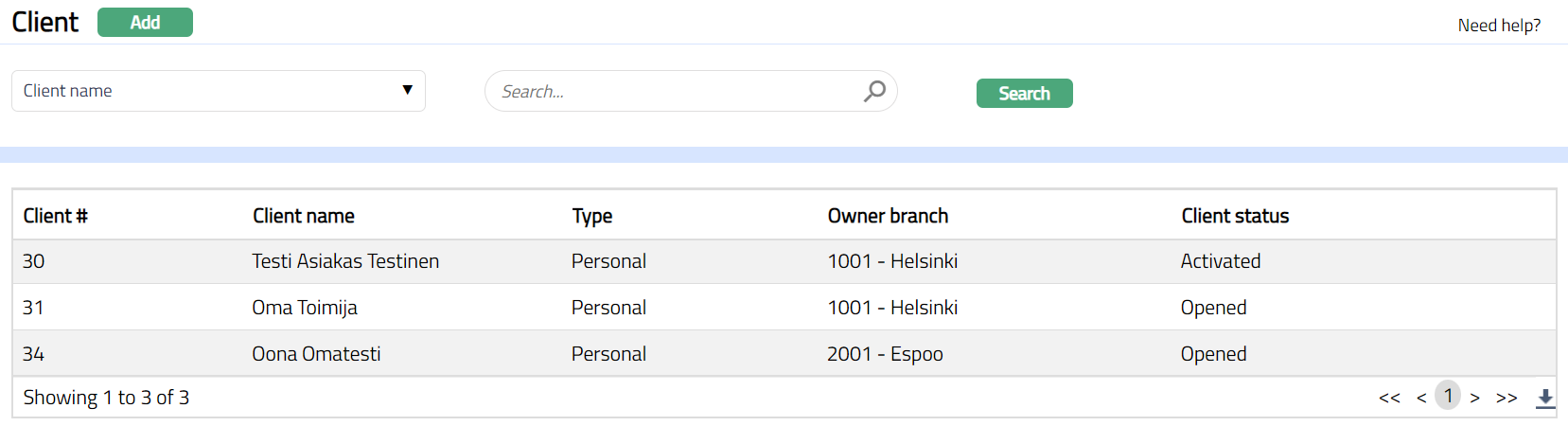Open the Client name filter dropdown
1568x426 pixels.
coord(218,91)
